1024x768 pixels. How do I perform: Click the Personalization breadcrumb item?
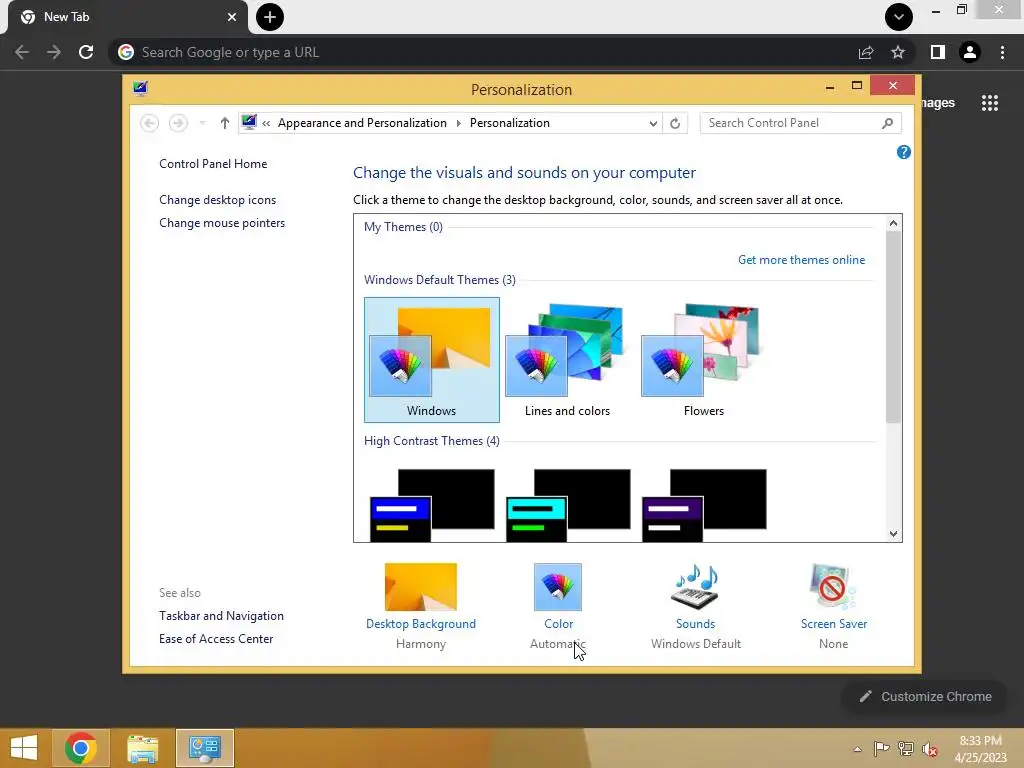509,123
